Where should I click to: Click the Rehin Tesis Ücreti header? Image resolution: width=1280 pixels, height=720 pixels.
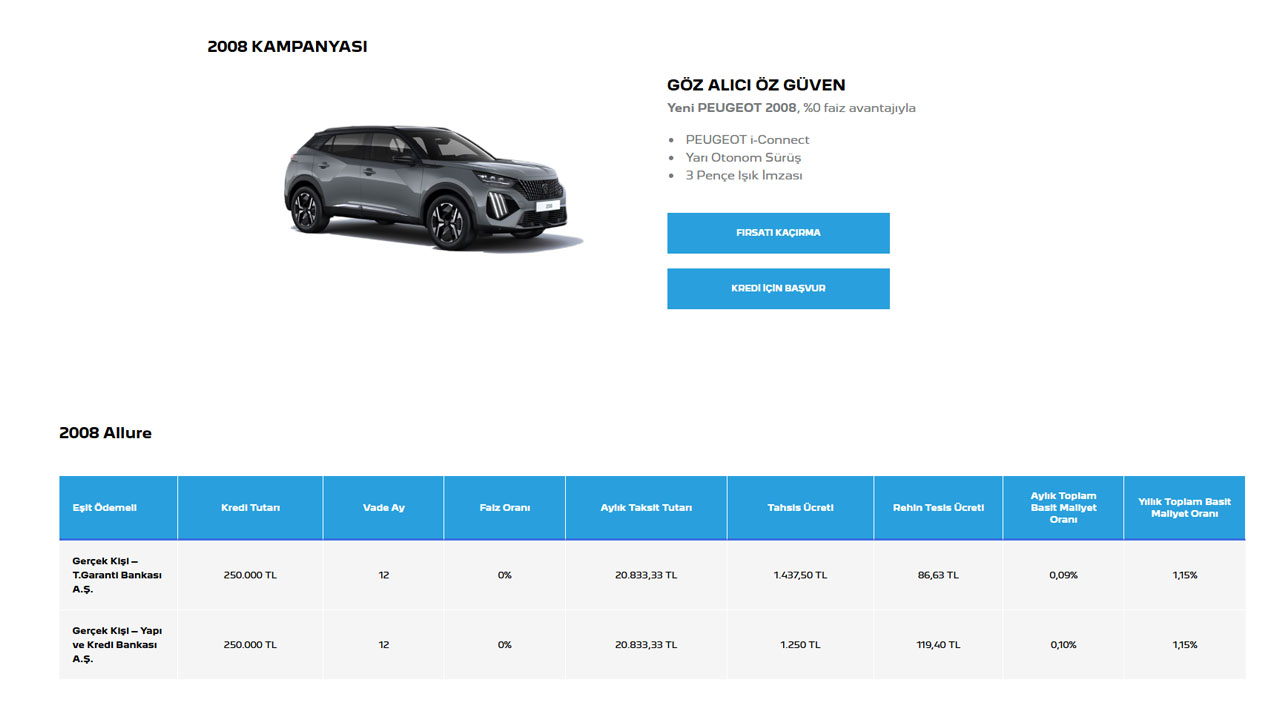point(938,508)
